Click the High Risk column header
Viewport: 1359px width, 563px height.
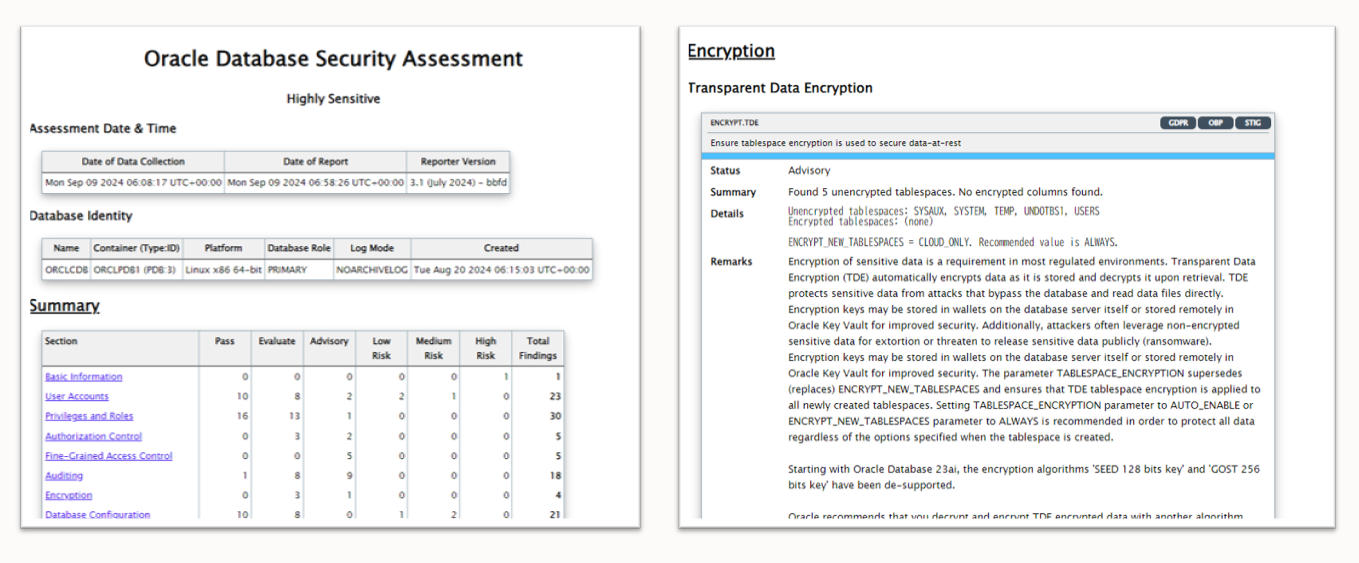click(486, 348)
